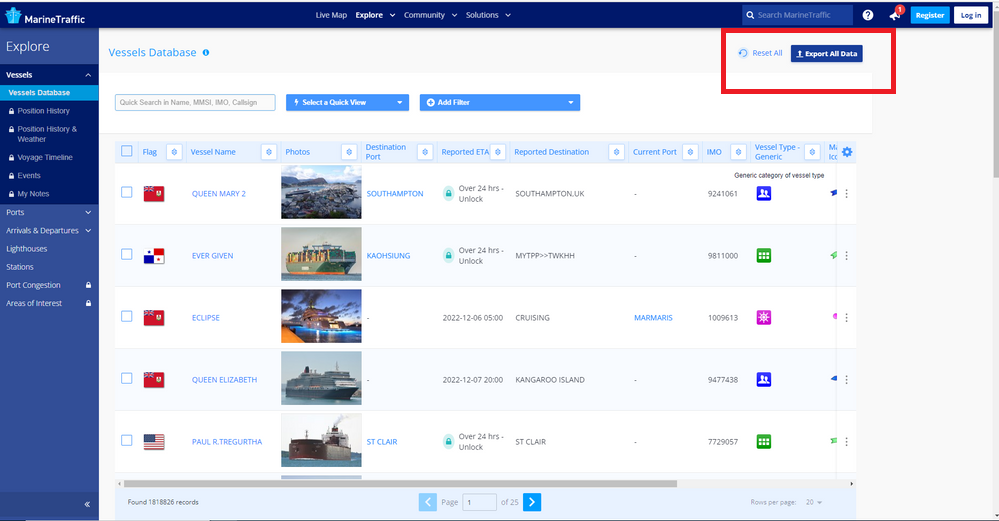The height and width of the screenshot is (521, 999).
Task: Open IMO column settings icon
Action: pyautogui.click(x=738, y=152)
